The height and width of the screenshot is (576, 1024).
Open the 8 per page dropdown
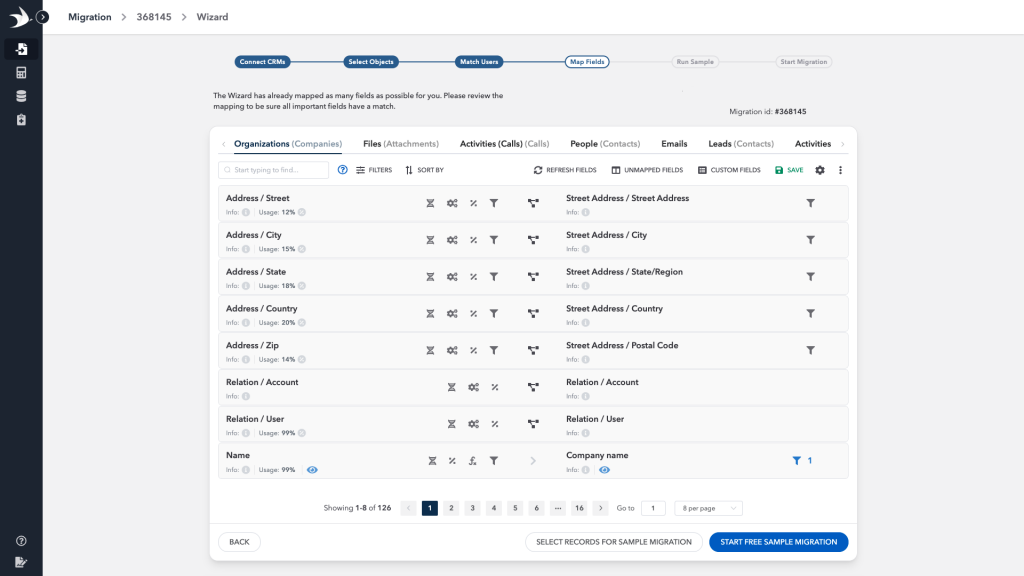click(x=708, y=508)
